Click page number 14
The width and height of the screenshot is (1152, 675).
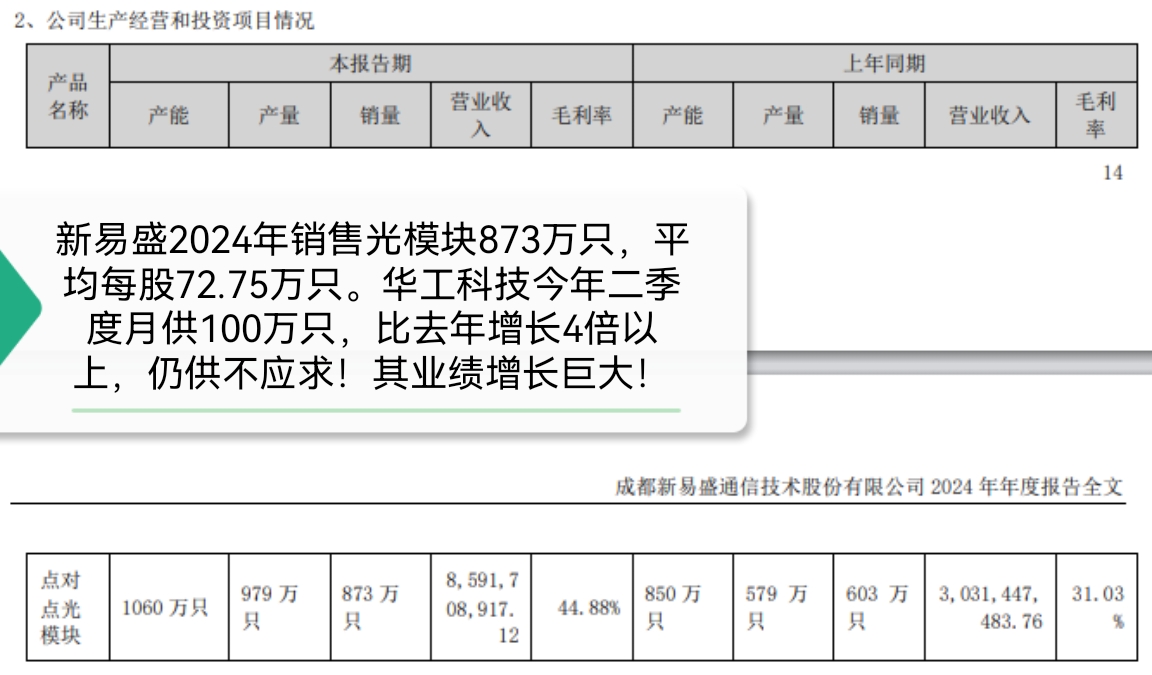[1112, 173]
